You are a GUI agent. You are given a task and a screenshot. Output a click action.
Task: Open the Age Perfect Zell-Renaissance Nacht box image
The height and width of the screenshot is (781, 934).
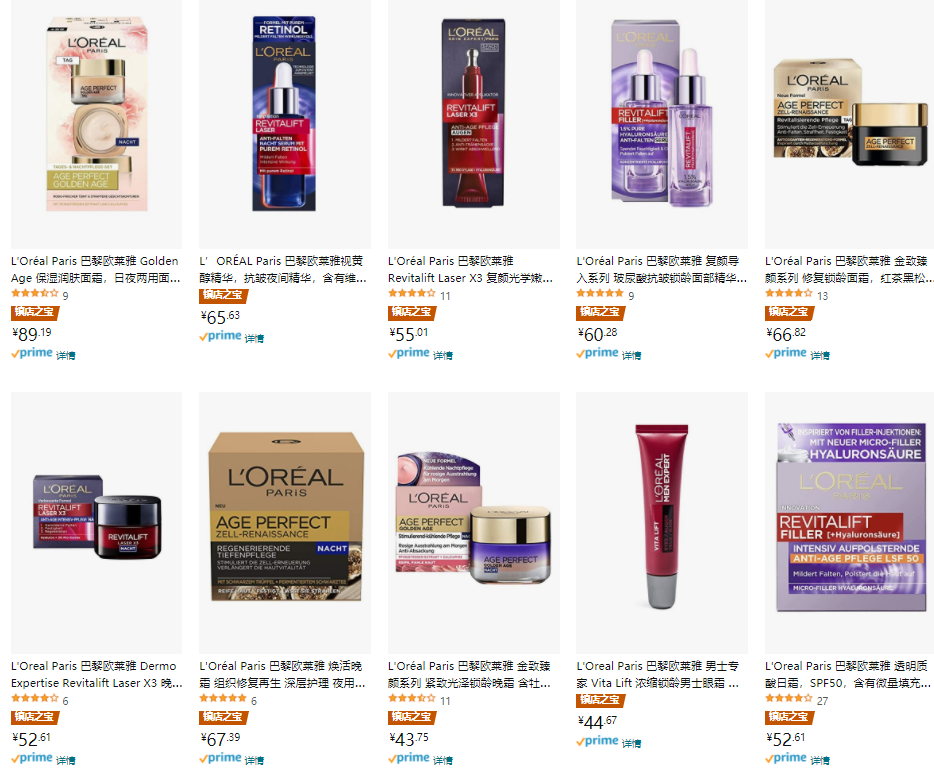(285, 516)
